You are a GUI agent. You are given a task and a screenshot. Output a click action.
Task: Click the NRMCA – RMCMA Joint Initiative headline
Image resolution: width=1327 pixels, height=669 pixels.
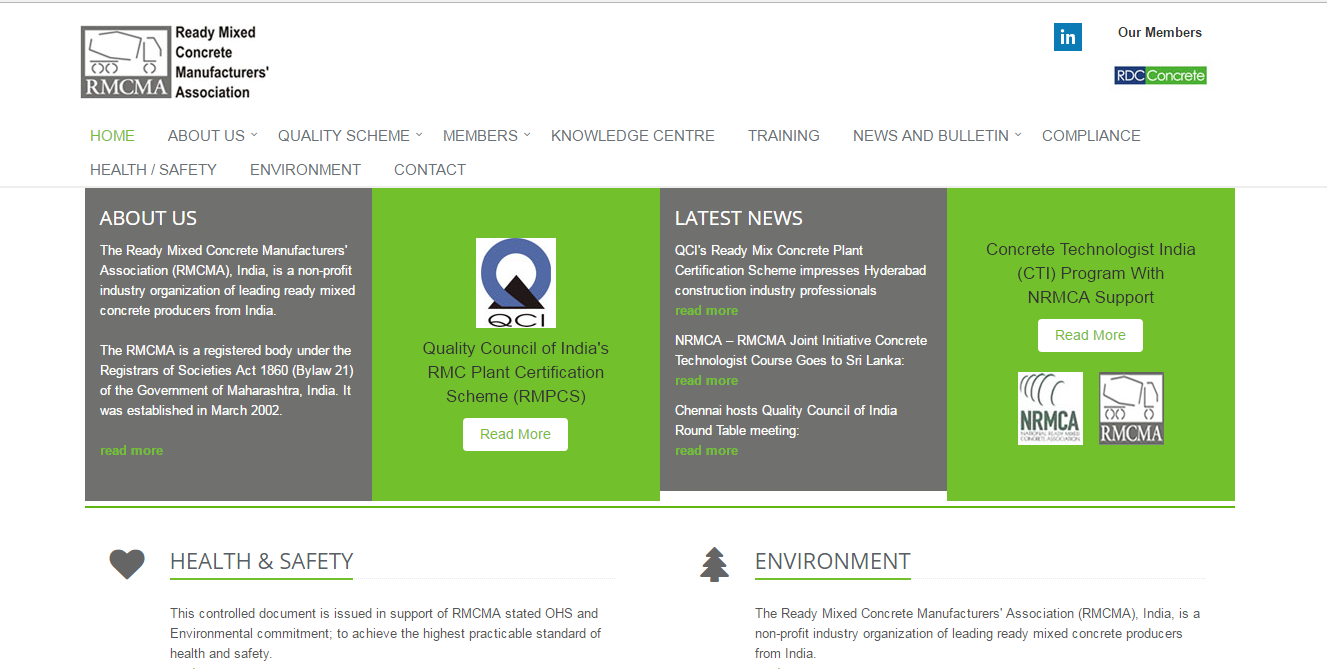[x=801, y=351]
